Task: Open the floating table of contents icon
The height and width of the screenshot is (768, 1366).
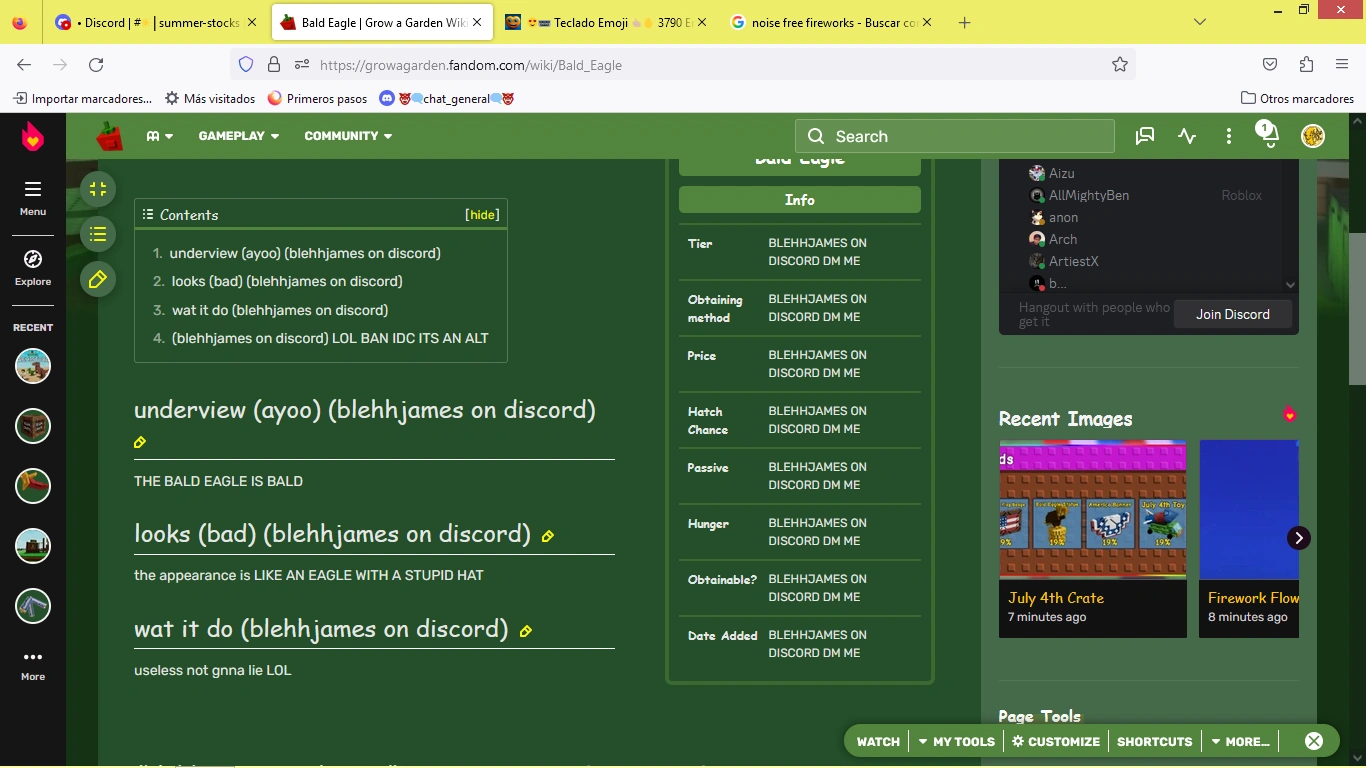Action: click(97, 234)
